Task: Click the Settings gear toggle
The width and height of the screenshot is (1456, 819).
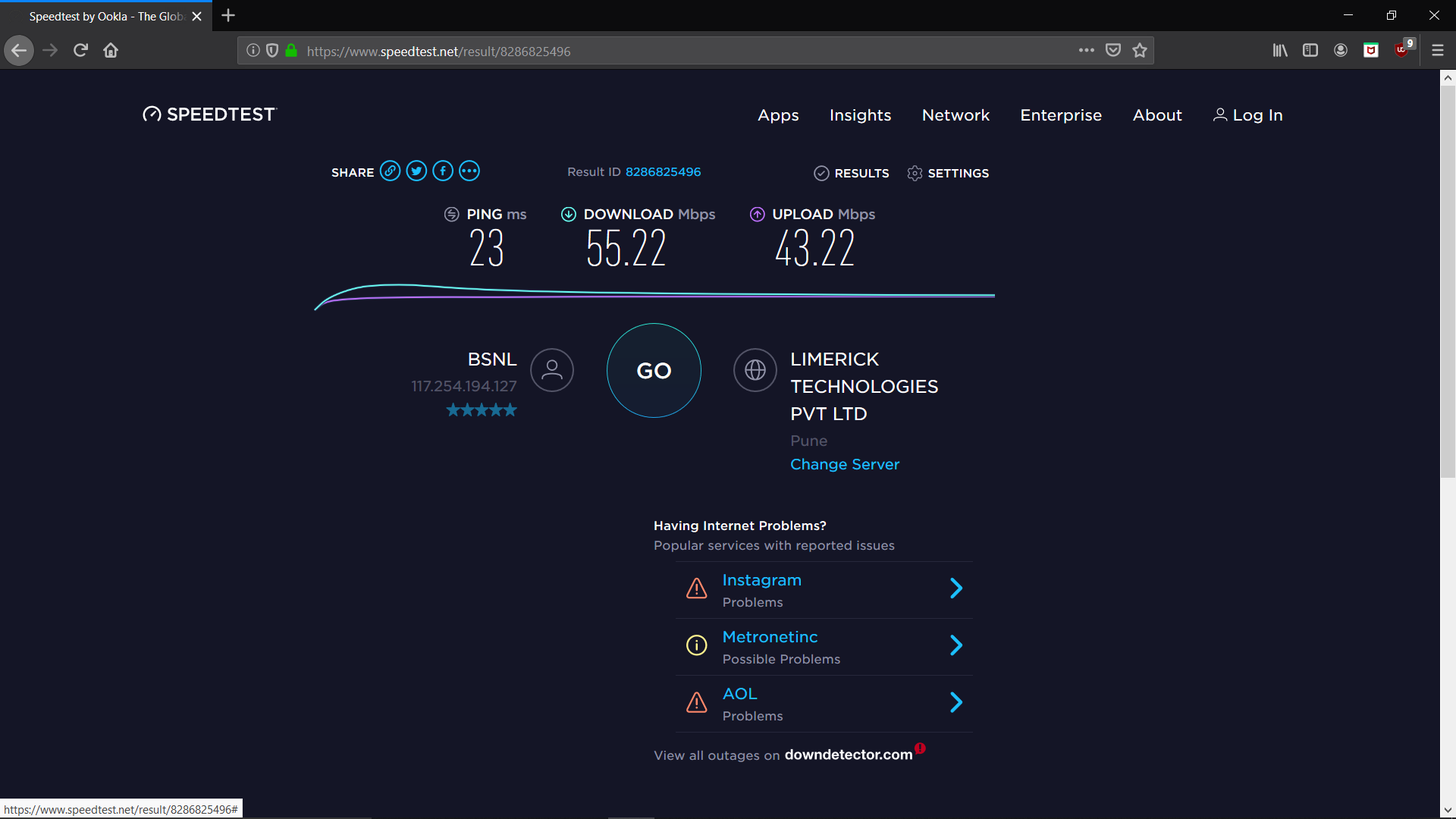Action: 913,172
